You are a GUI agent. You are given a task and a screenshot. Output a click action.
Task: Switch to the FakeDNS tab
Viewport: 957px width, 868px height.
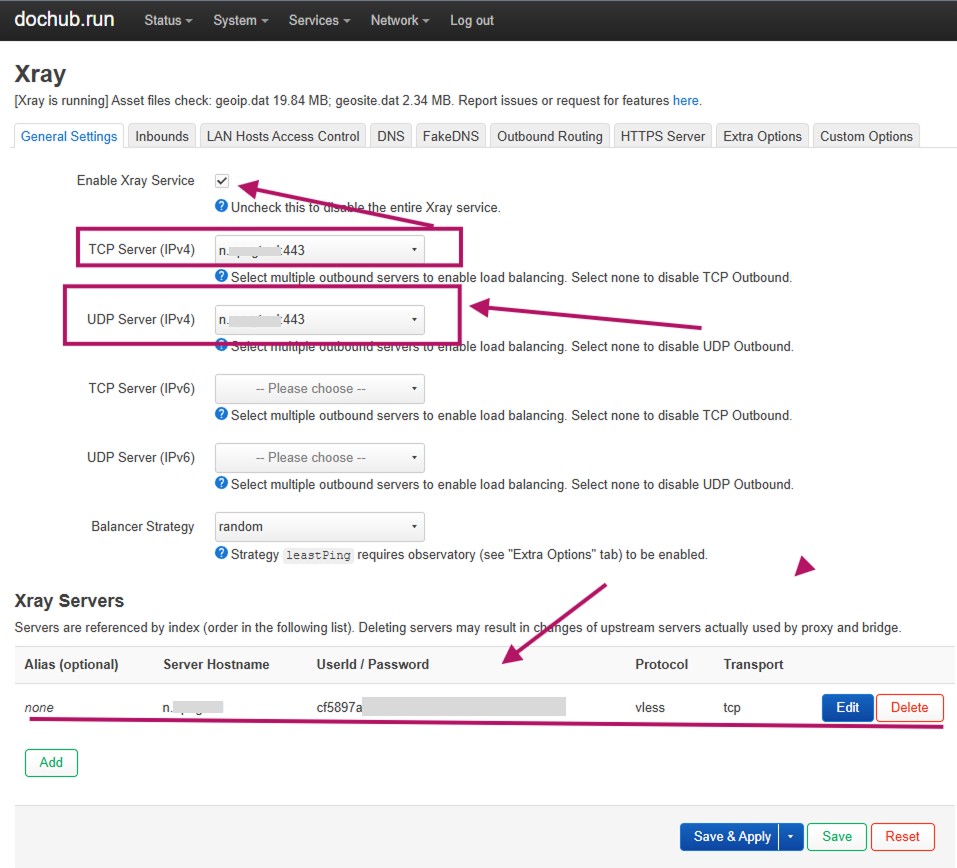click(x=450, y=136)
